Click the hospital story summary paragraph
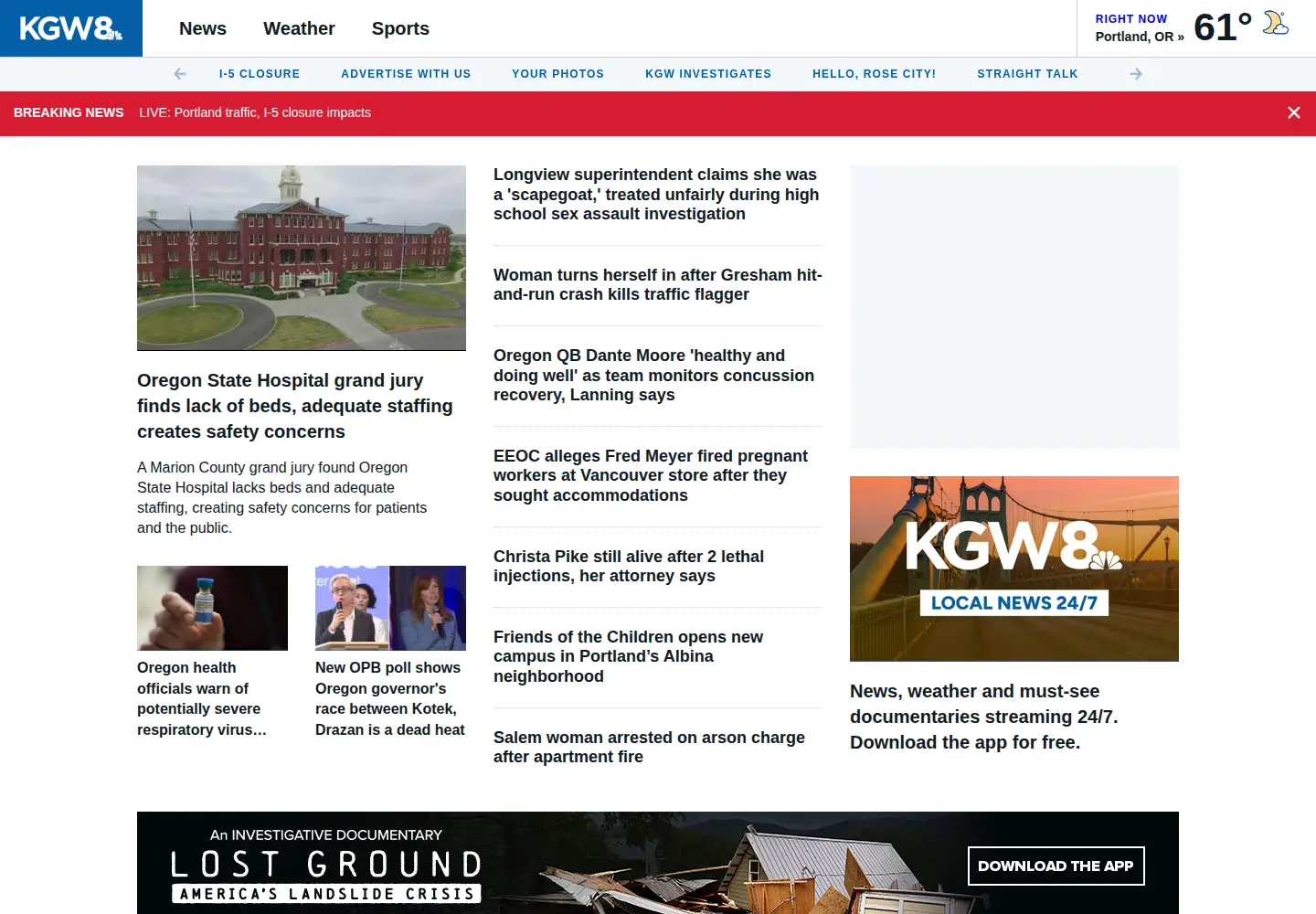Viewport: 1316px width, 914px height. (x=281, y=497)
